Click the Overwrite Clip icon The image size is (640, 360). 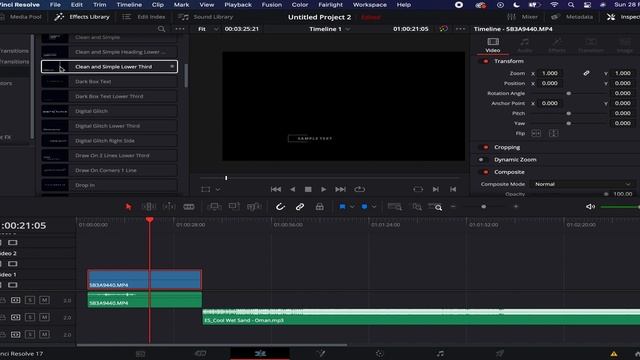(234, 207)
